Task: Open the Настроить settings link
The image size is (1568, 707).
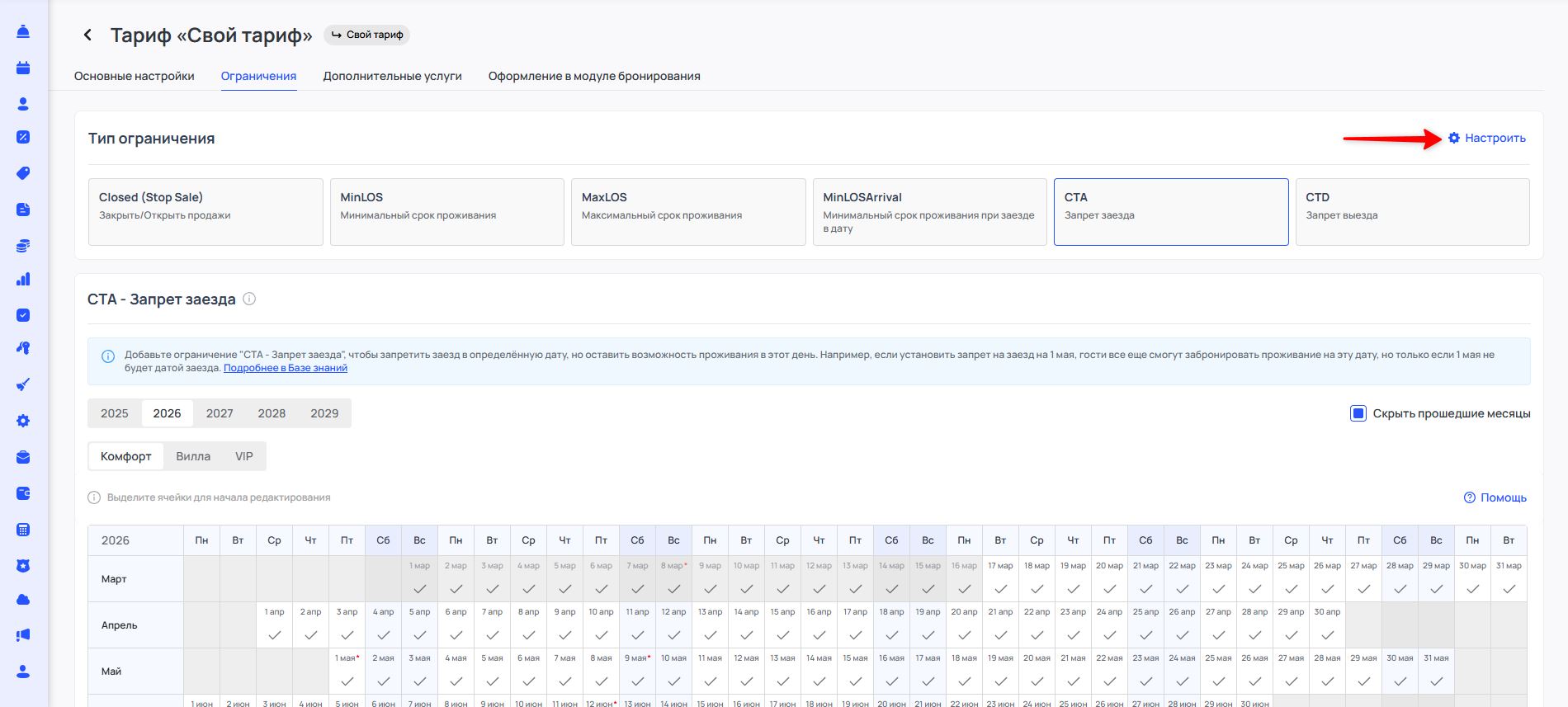Action: (x=1494, y=138)
